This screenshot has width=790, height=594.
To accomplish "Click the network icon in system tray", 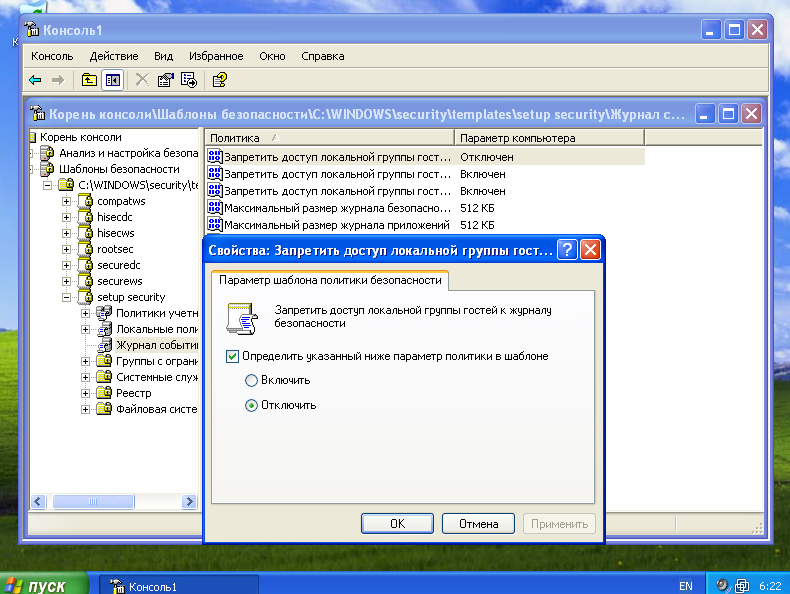I will [x=742, y=585].
